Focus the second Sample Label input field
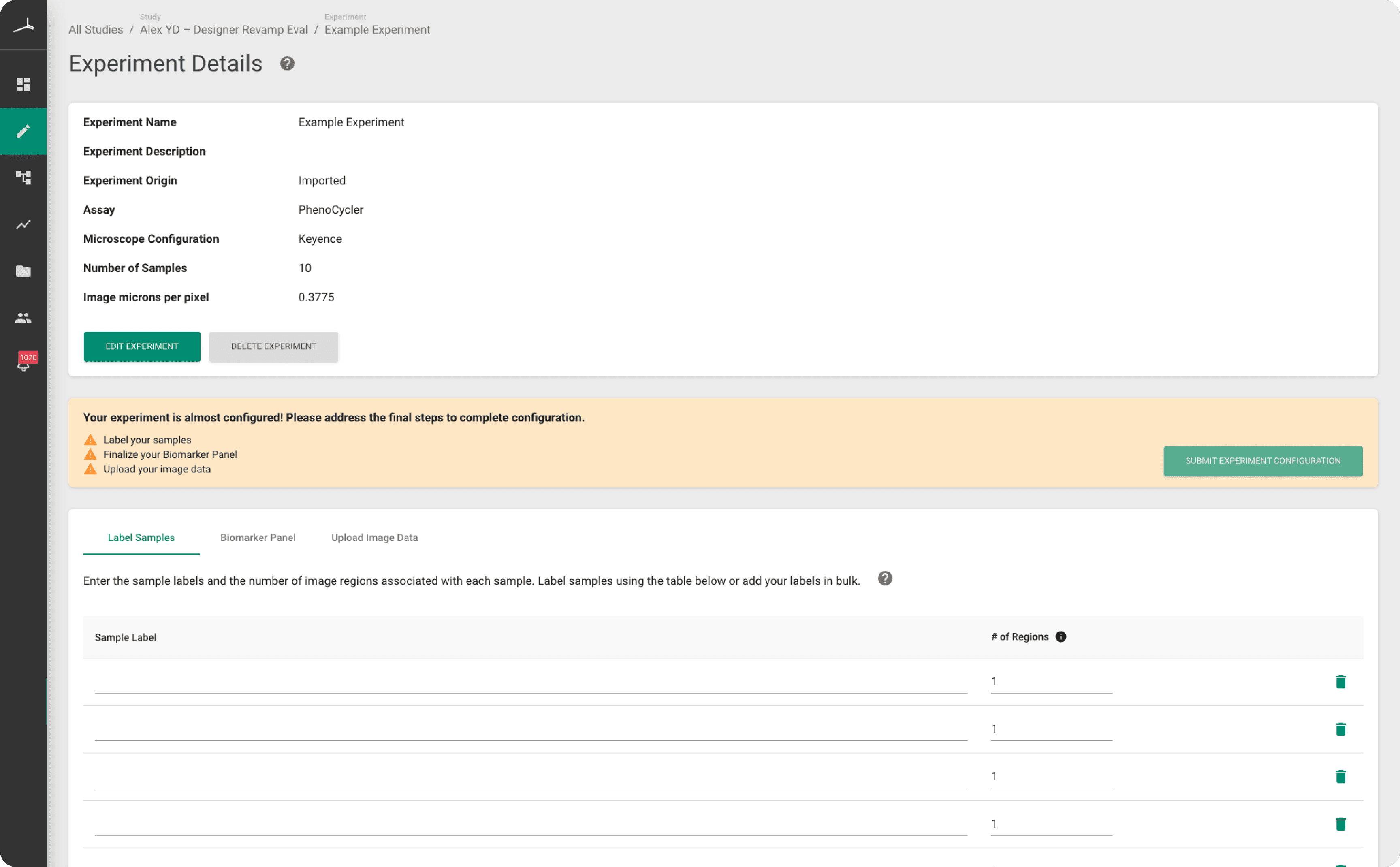This screenshot has width=1400, height=867. click(531, 729)
